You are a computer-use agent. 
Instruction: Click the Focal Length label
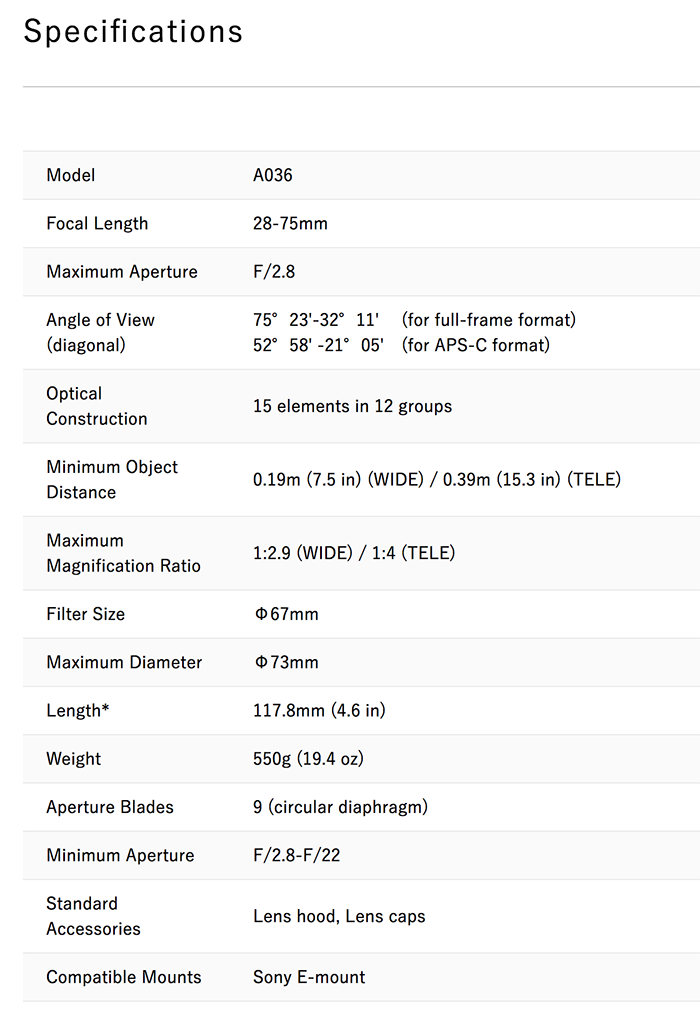[97, 224]
